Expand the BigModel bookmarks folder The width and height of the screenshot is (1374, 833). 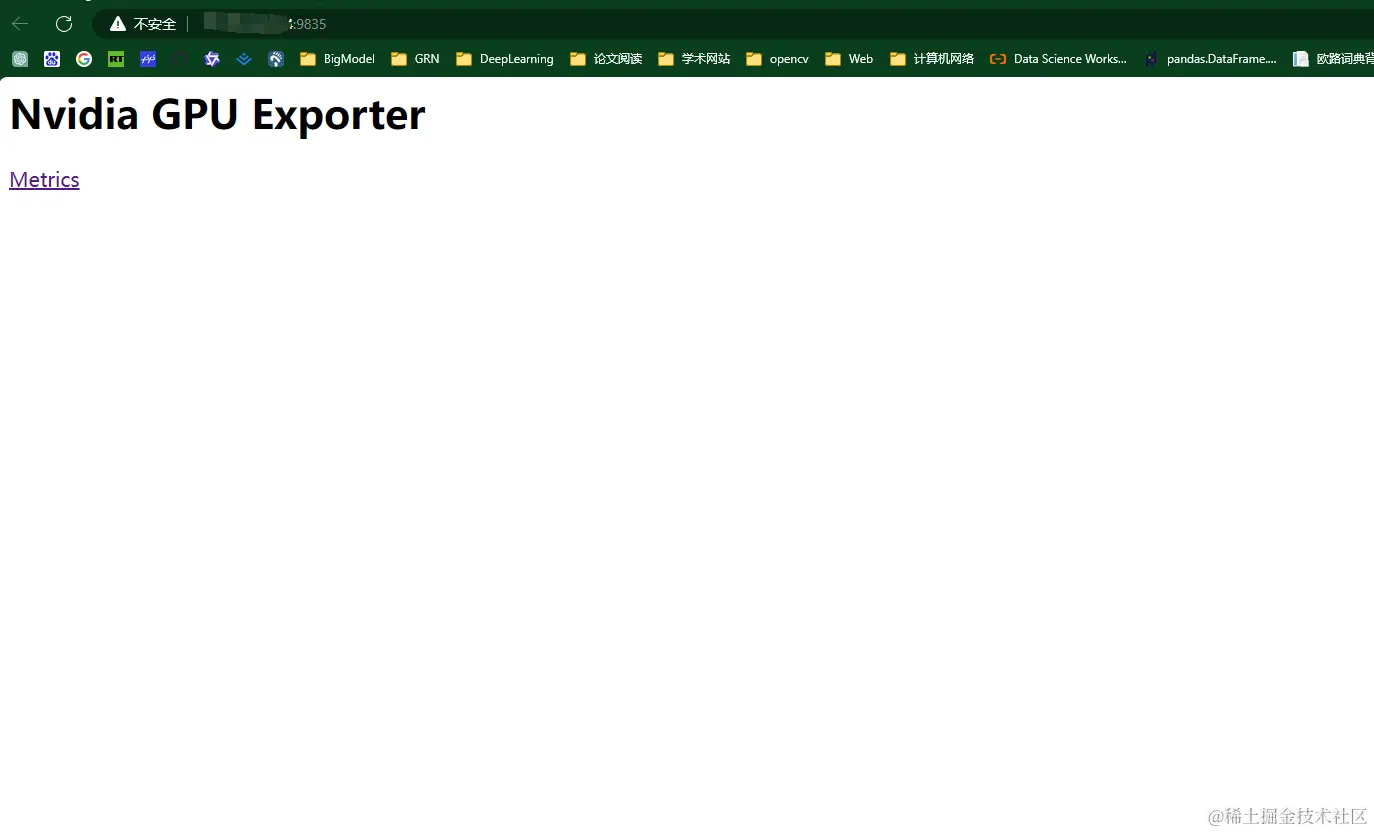(337, 59)
